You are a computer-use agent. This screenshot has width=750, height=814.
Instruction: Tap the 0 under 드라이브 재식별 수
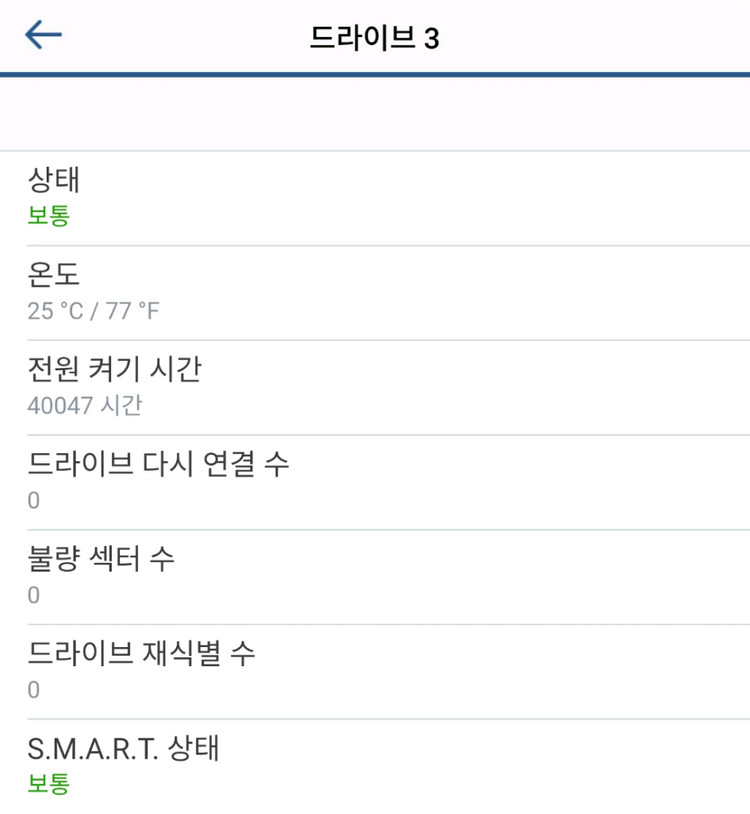[x=34, y=689]
